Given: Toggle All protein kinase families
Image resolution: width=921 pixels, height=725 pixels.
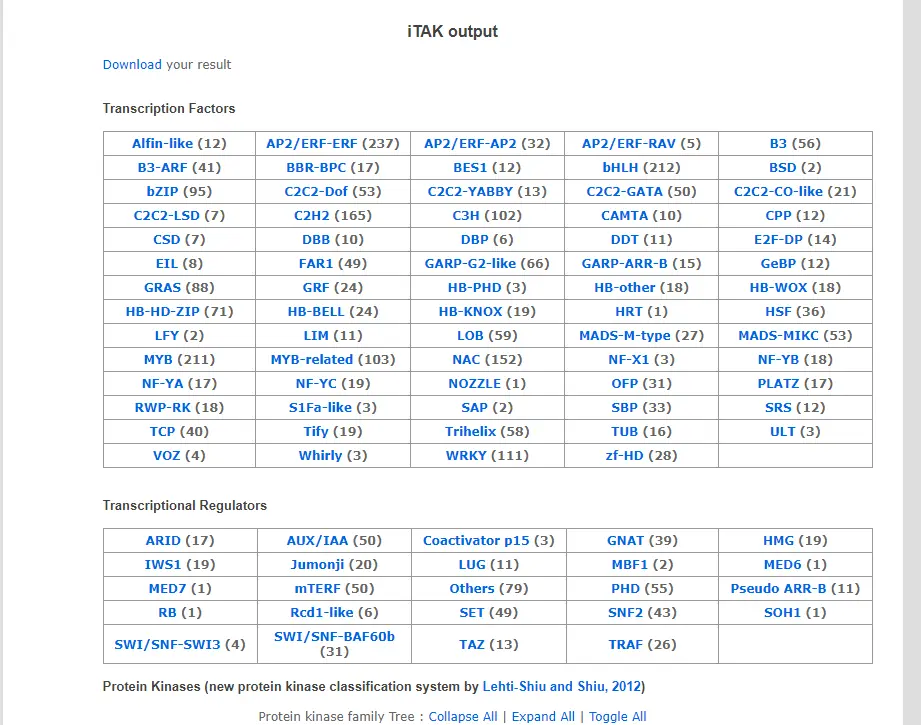Looking at the screenshot, I should click(x=617, y=716).
